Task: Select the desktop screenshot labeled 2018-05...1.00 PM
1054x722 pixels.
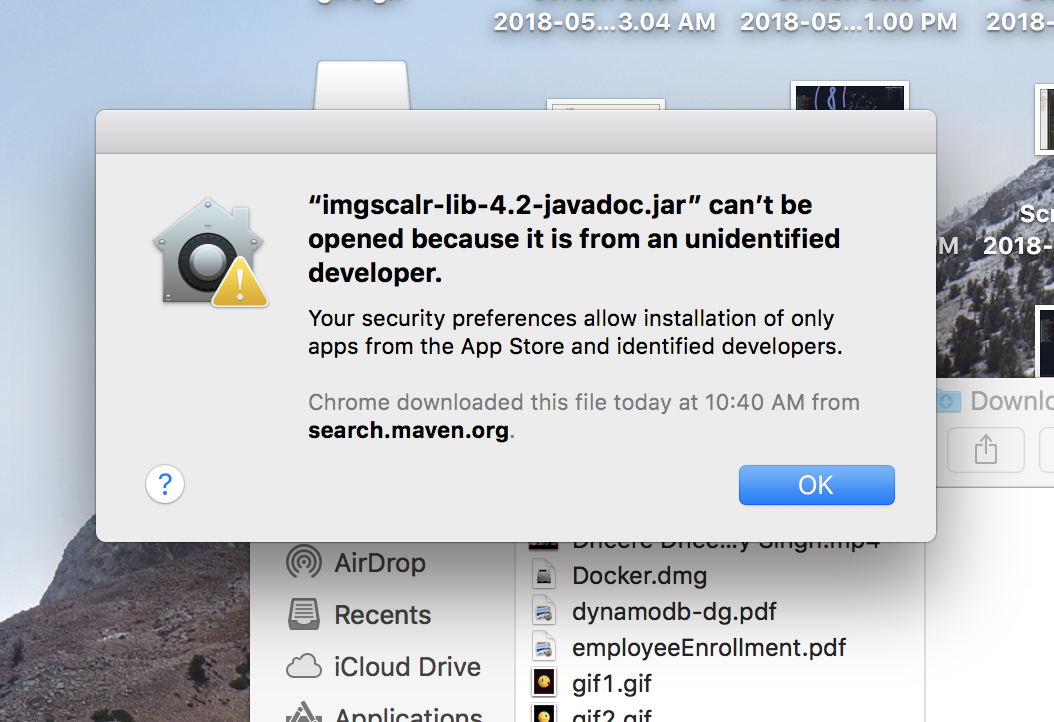Action: 848,22
